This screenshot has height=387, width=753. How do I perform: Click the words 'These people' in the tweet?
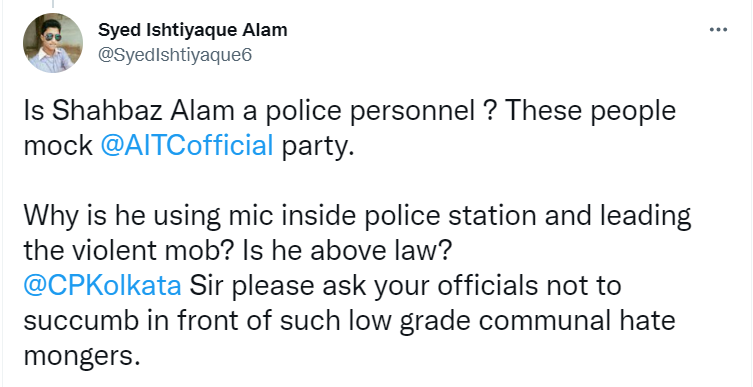coord(590,111)
